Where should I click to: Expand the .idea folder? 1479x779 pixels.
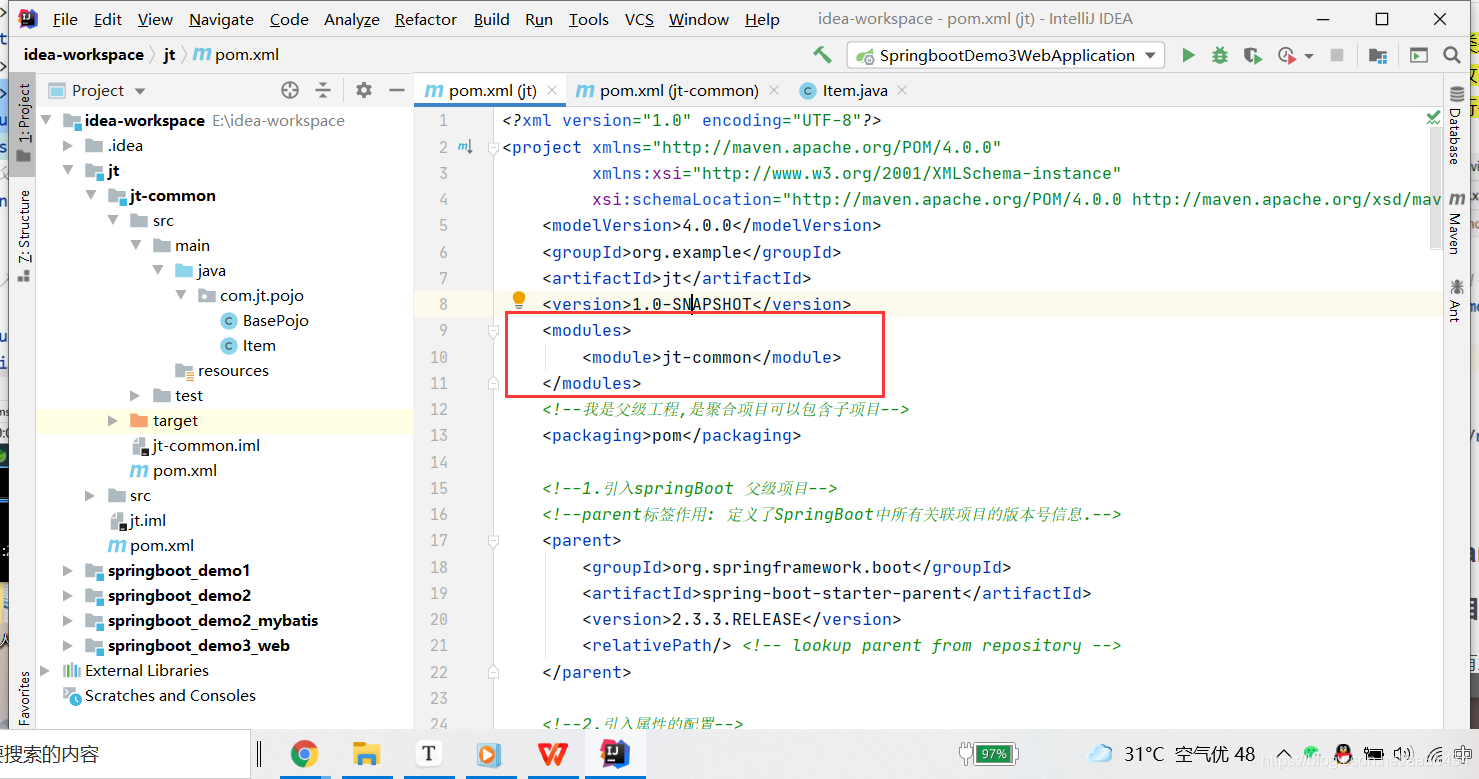click(x=68, y=146)
